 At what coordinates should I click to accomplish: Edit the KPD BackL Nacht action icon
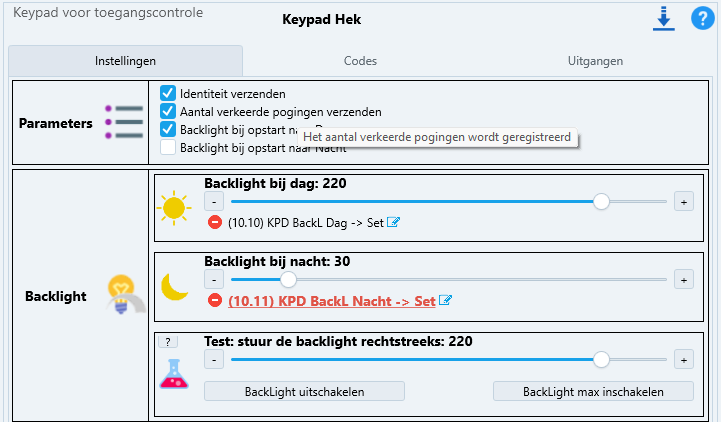pyautogui.click(x=445, y=300)
